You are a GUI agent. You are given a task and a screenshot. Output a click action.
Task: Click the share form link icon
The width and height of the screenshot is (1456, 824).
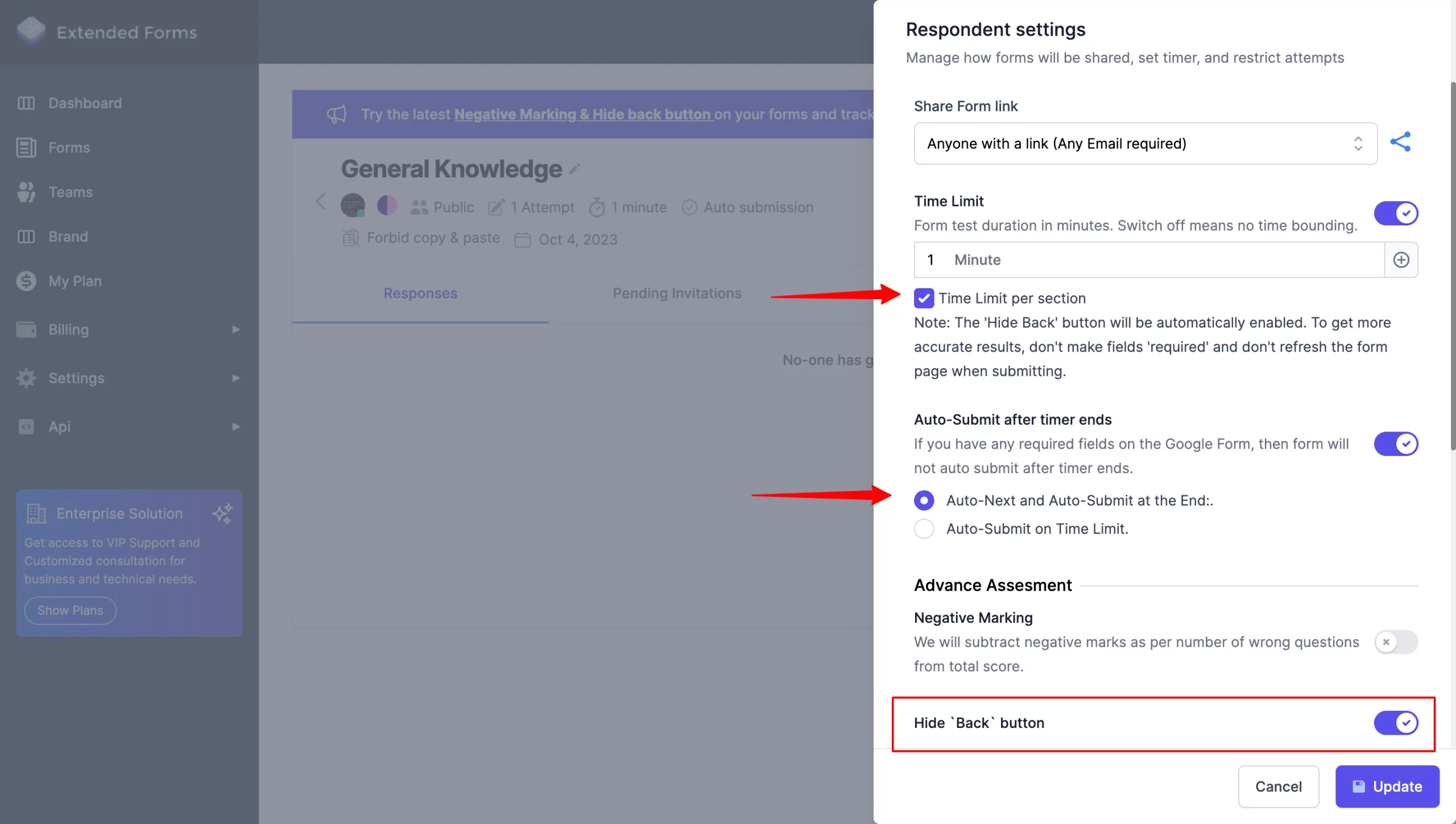coord(1400,142)
